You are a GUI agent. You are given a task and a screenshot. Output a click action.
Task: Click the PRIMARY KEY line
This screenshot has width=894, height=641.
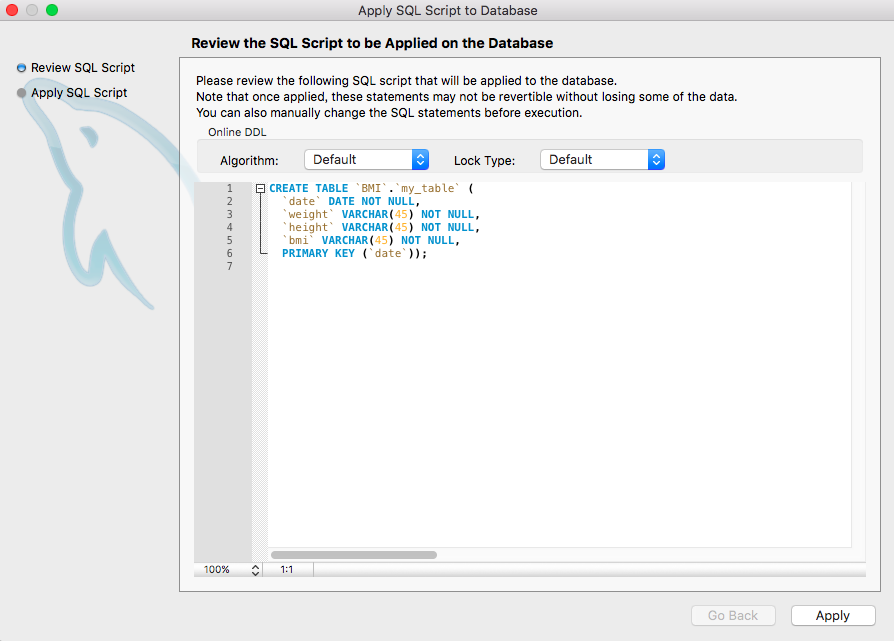[354, 254]
